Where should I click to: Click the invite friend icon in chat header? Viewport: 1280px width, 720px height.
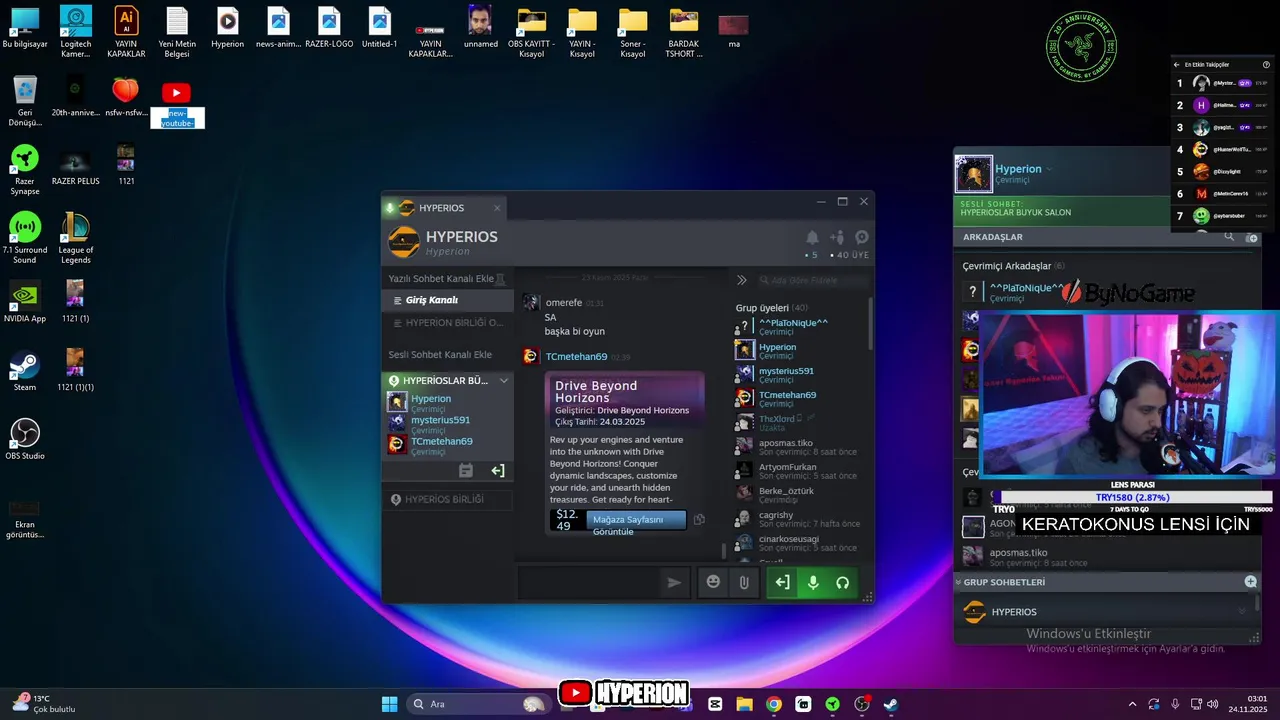[x=837, y=237]
